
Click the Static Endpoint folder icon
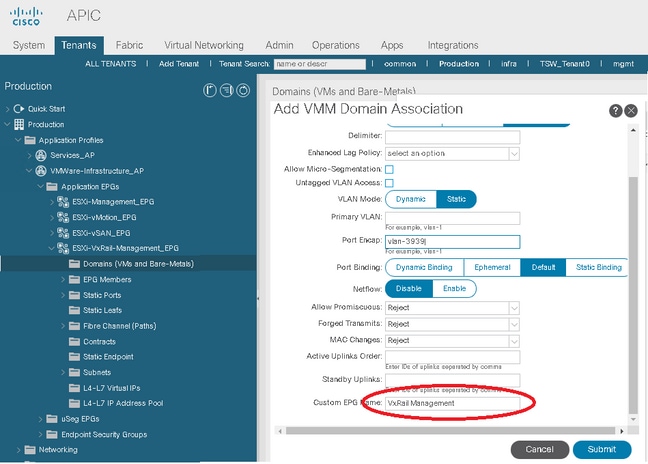(74, 357)
